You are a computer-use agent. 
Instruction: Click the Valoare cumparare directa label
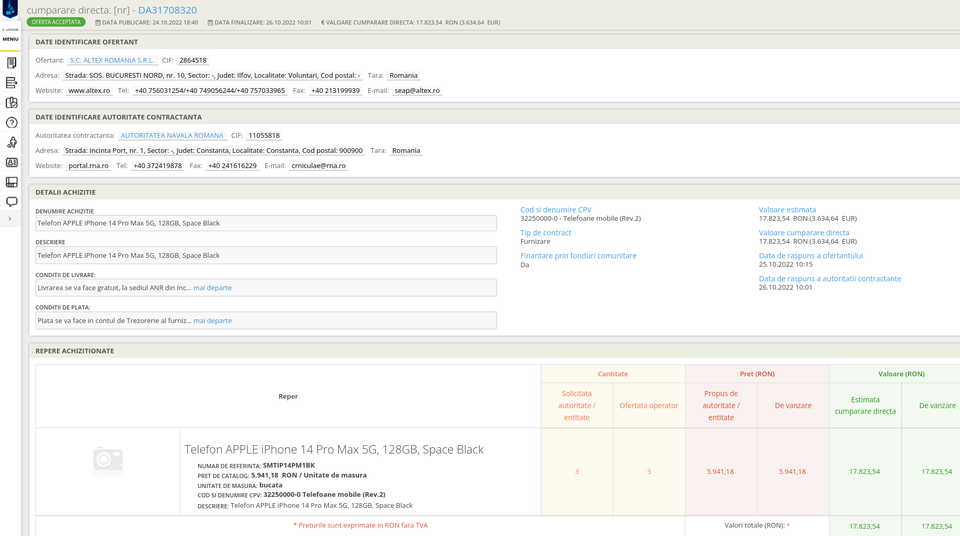tap(804, 233)
